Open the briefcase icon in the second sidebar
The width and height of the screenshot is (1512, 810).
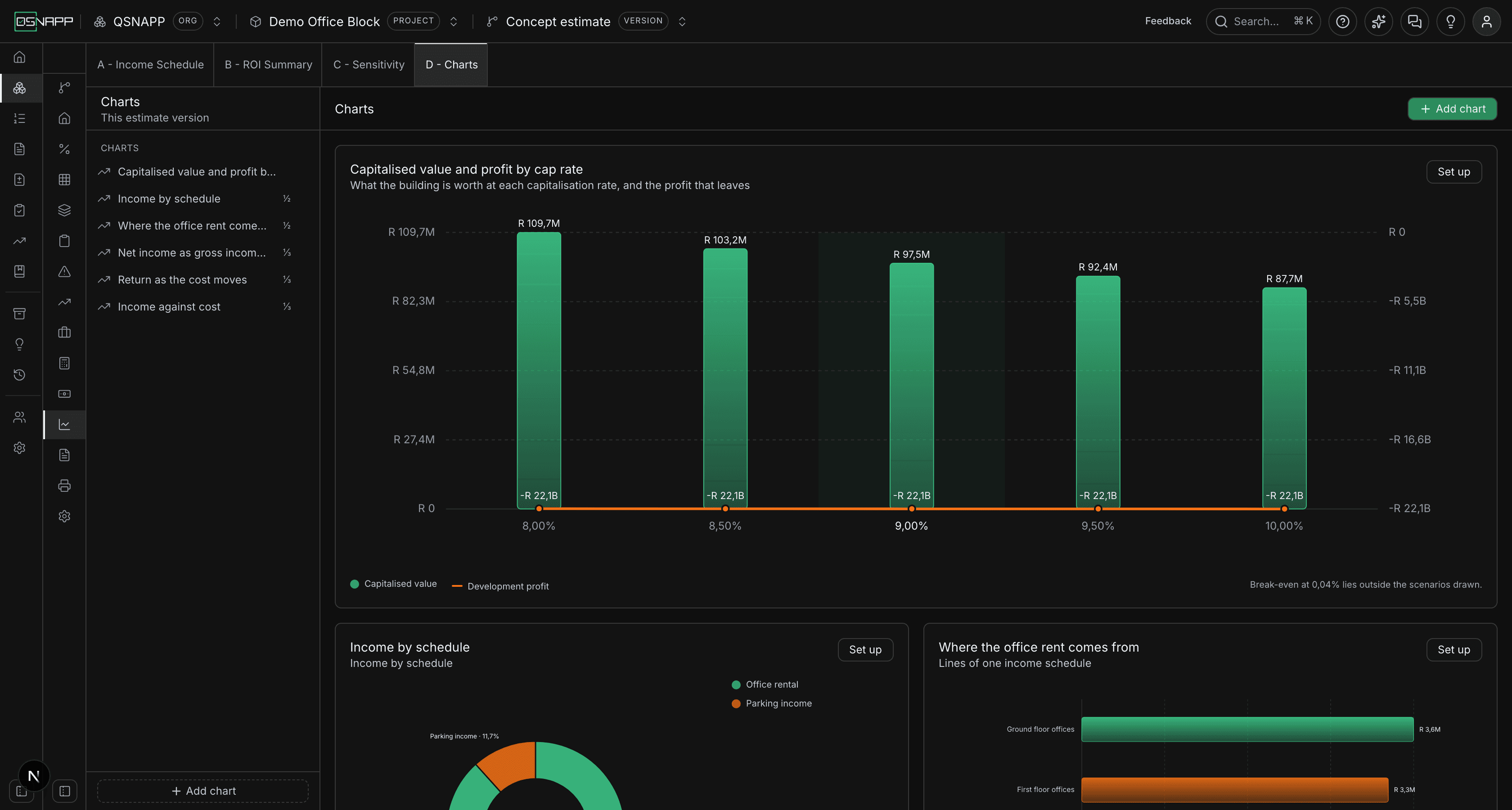tap(64, 333)
